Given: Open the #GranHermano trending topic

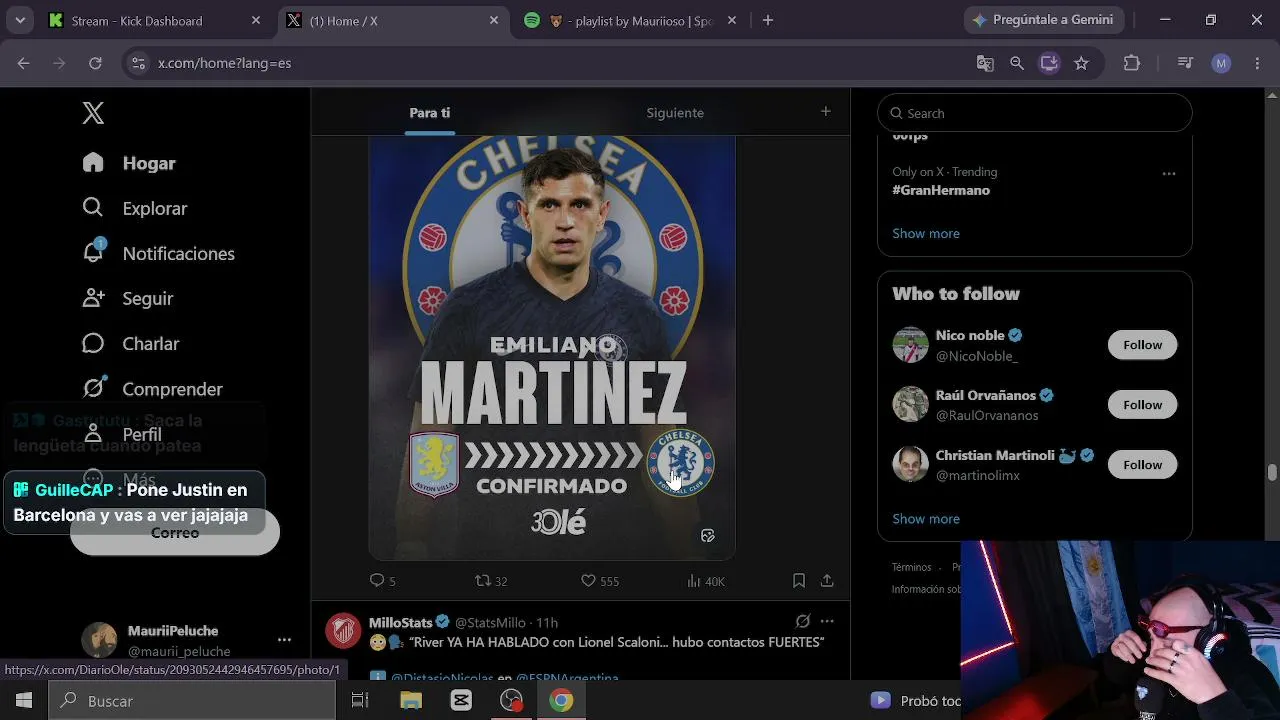Looking at the screenshot, I should click(941, 190).
